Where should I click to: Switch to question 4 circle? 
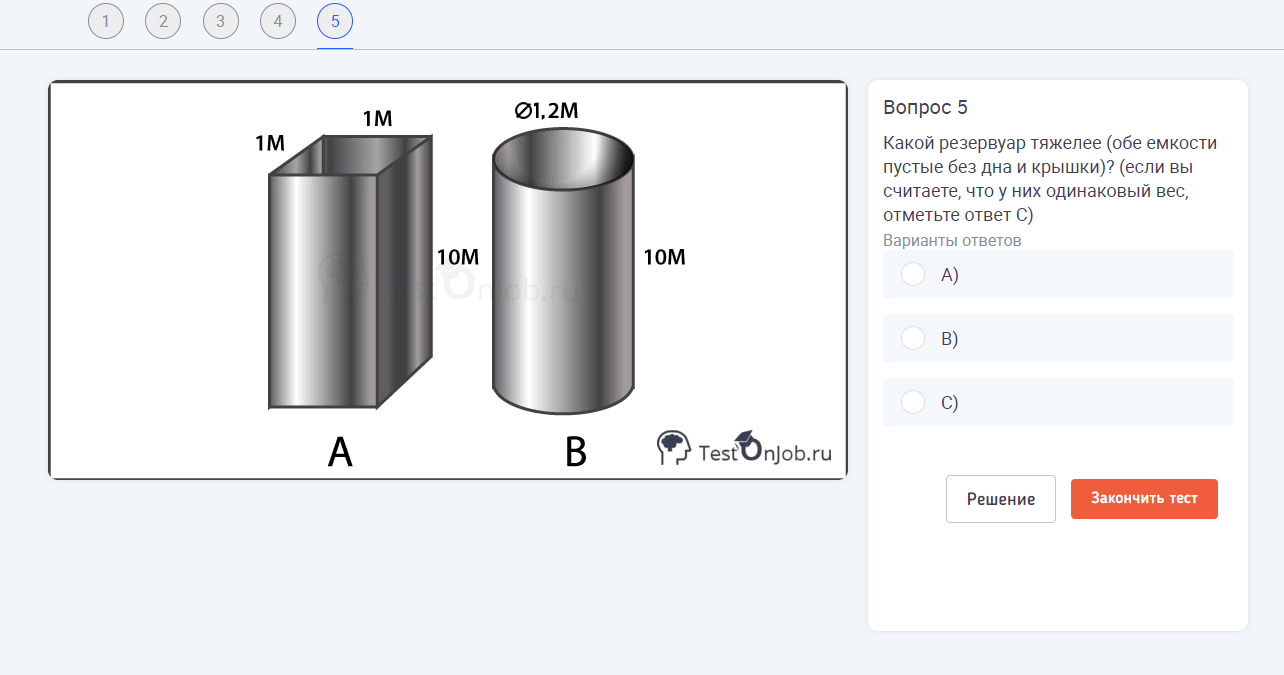point(277,21)
